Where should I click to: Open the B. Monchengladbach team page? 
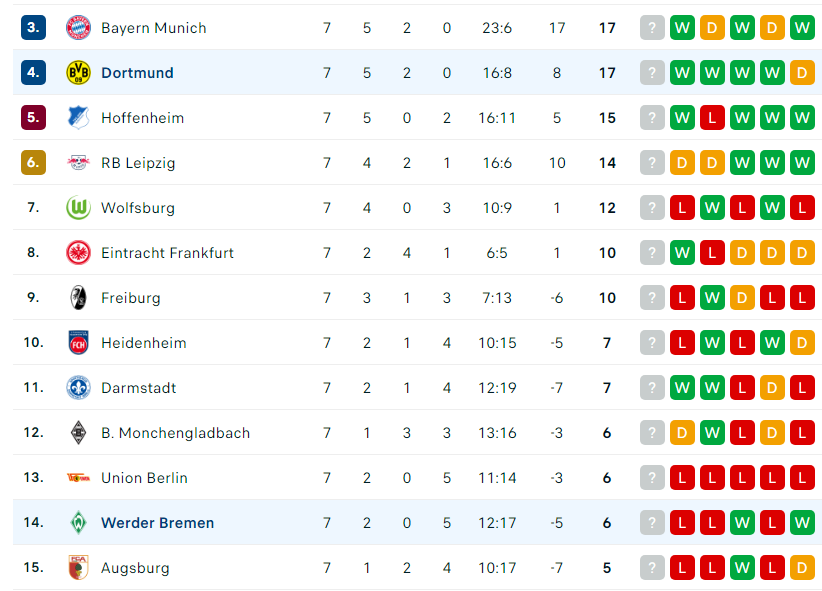point(176,433)
